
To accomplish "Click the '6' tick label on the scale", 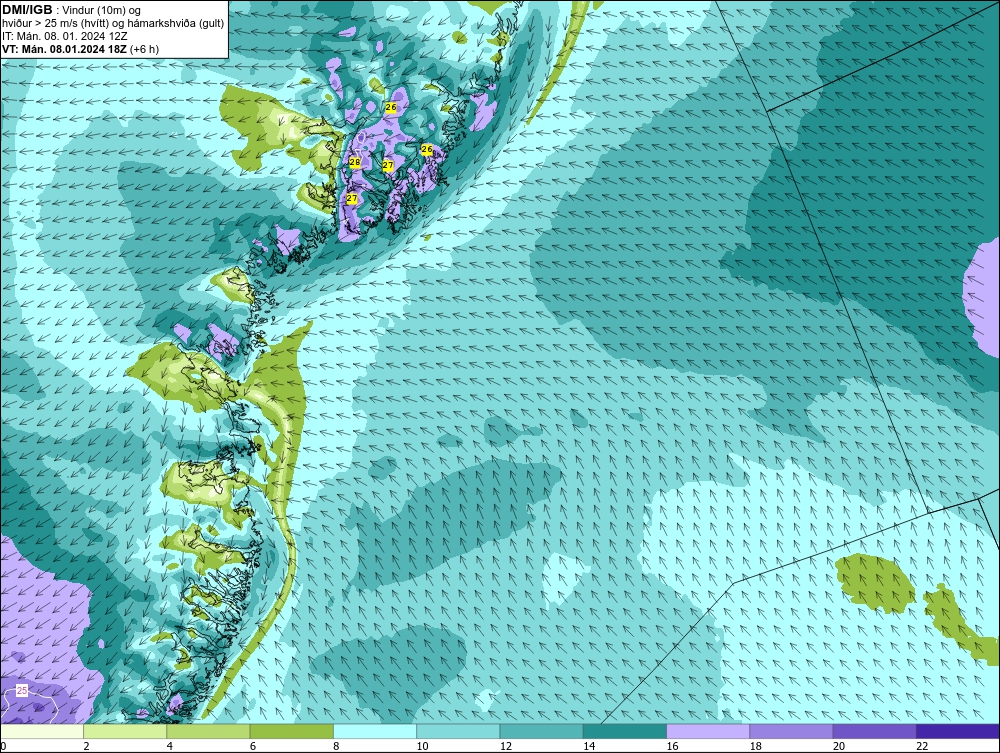I will [x=253, y=746].
